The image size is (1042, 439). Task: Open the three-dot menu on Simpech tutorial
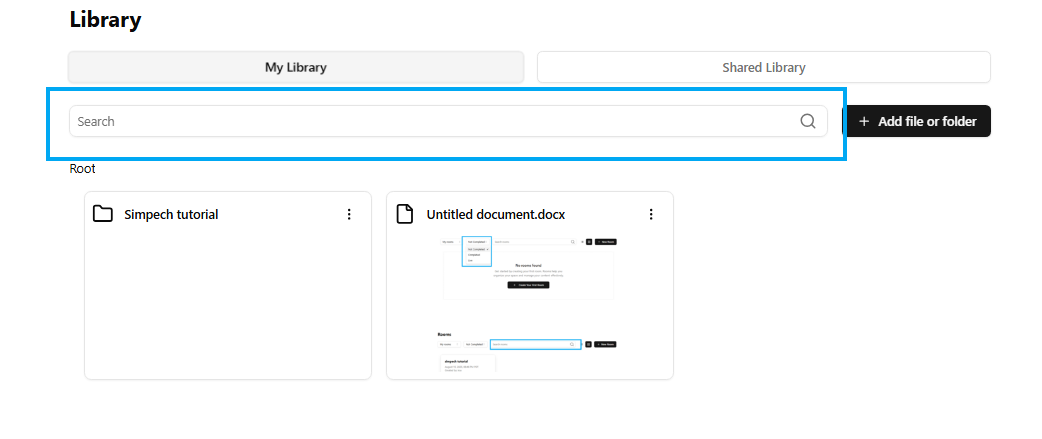pos(349,214)
